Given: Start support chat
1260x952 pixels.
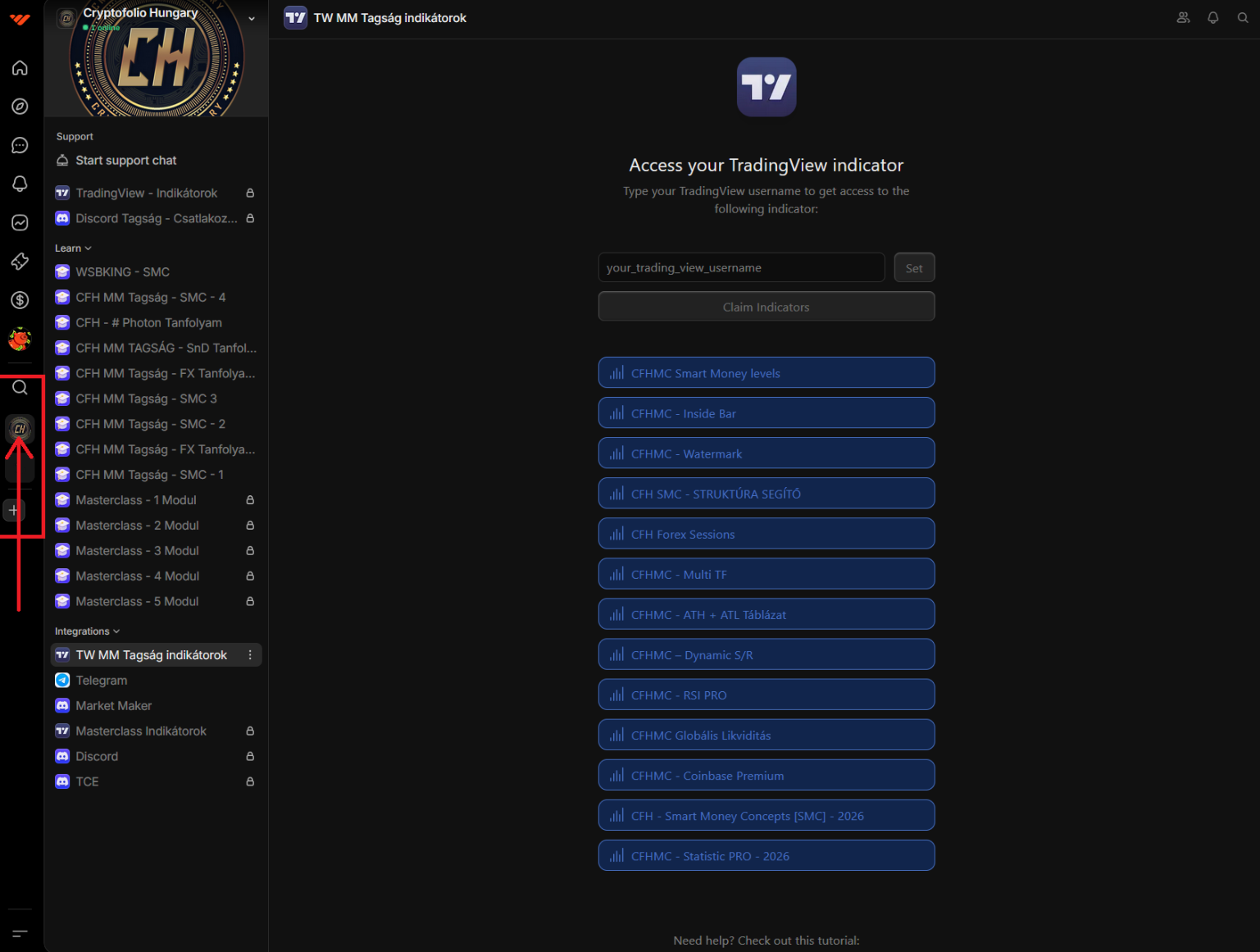Looking at the screenshot, I should click(x=125, y=161).
